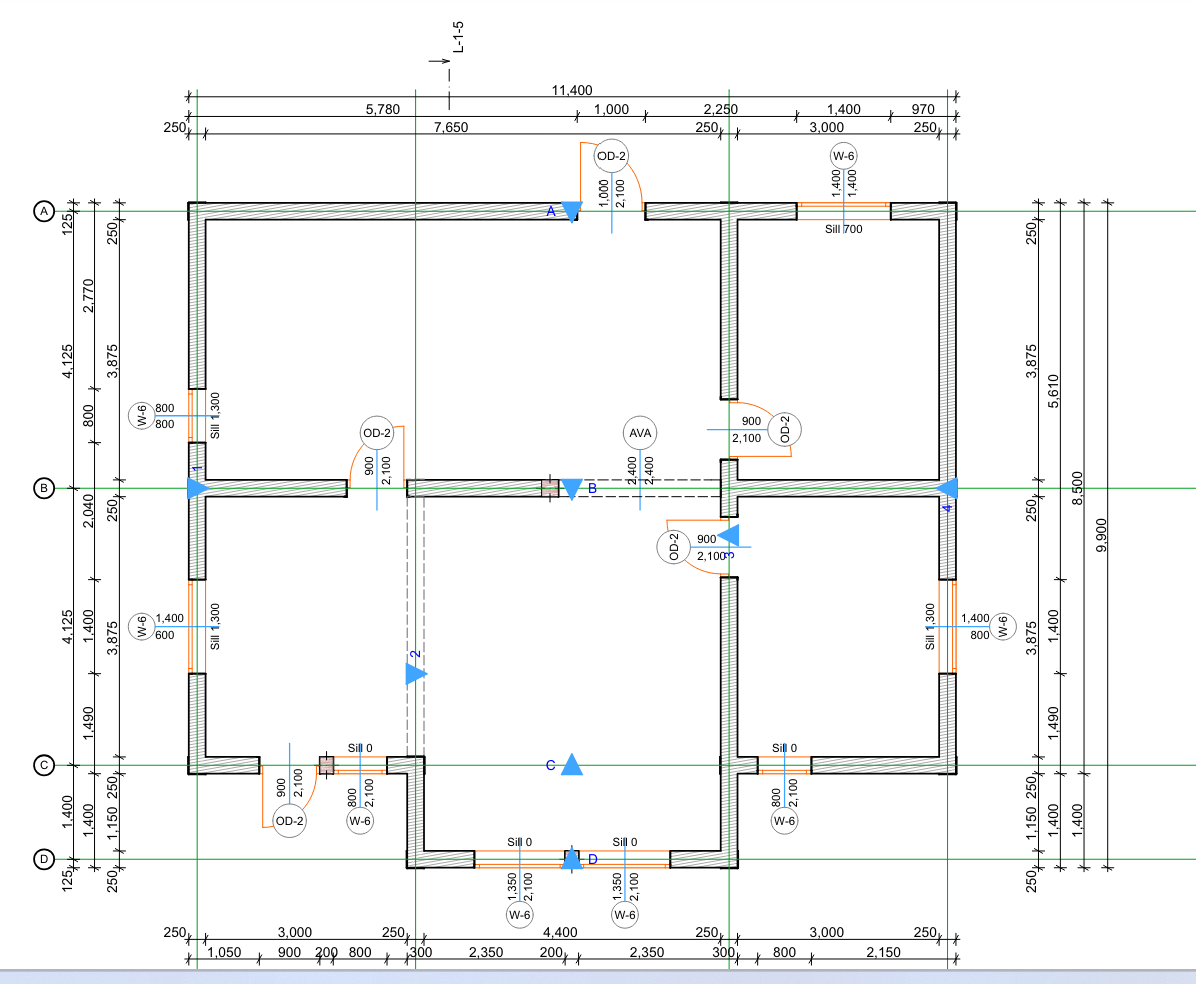Select grid axis bubble C

[43, 766]
